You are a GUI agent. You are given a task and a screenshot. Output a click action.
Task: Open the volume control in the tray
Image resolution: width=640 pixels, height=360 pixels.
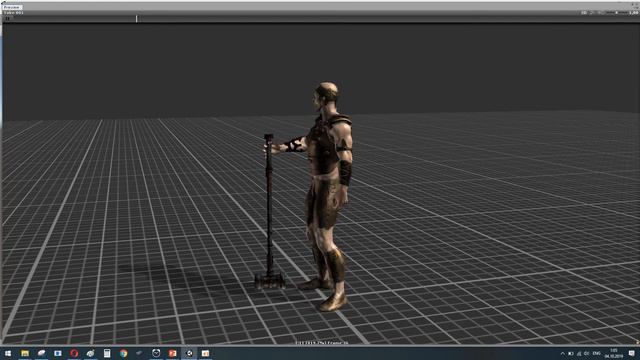click(x=587, y=353)
